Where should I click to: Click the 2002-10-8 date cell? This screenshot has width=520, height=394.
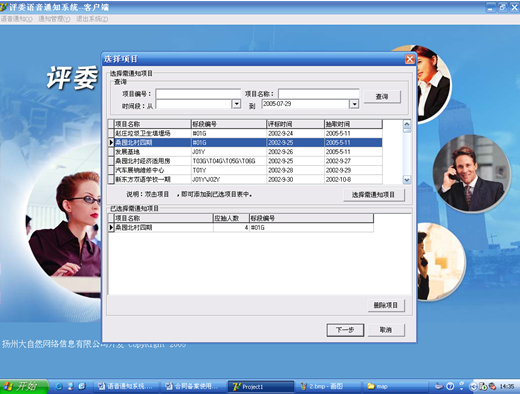coord(353,179)
